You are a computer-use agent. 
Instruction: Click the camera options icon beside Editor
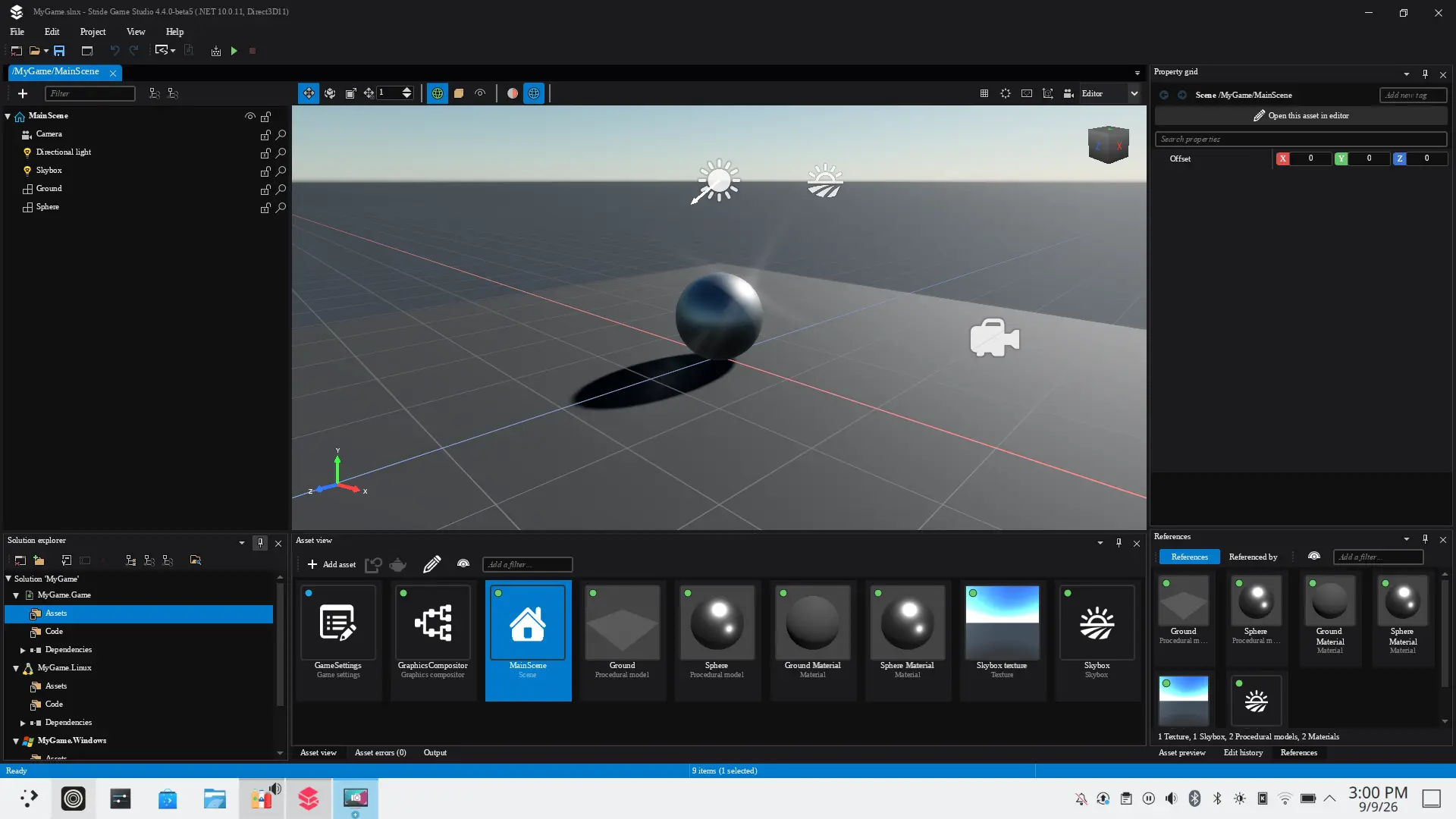pos(1068,93)
